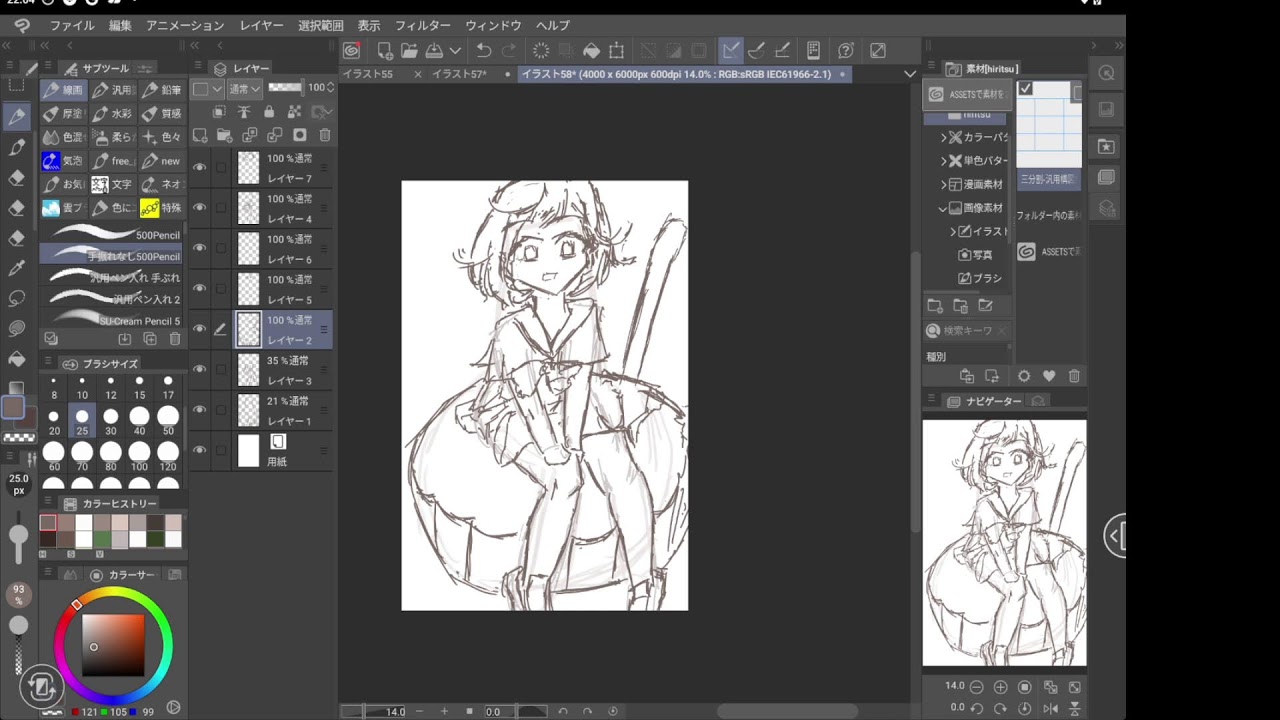Image resolution: width=1280 pixels, height=720 pixels.
Task: Hide レイヤー 2 with its eye icon
Action: click(x=200, y=329)
